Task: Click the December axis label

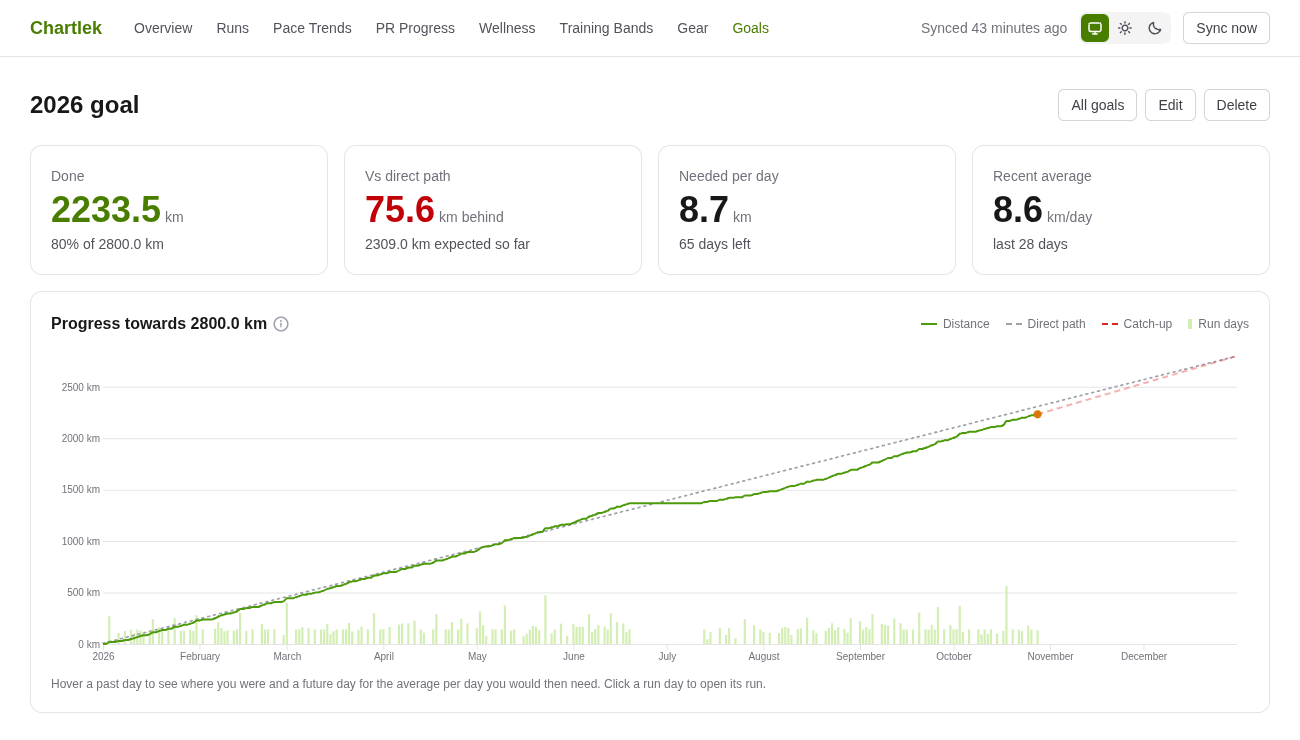Action: click(1144, 657)
